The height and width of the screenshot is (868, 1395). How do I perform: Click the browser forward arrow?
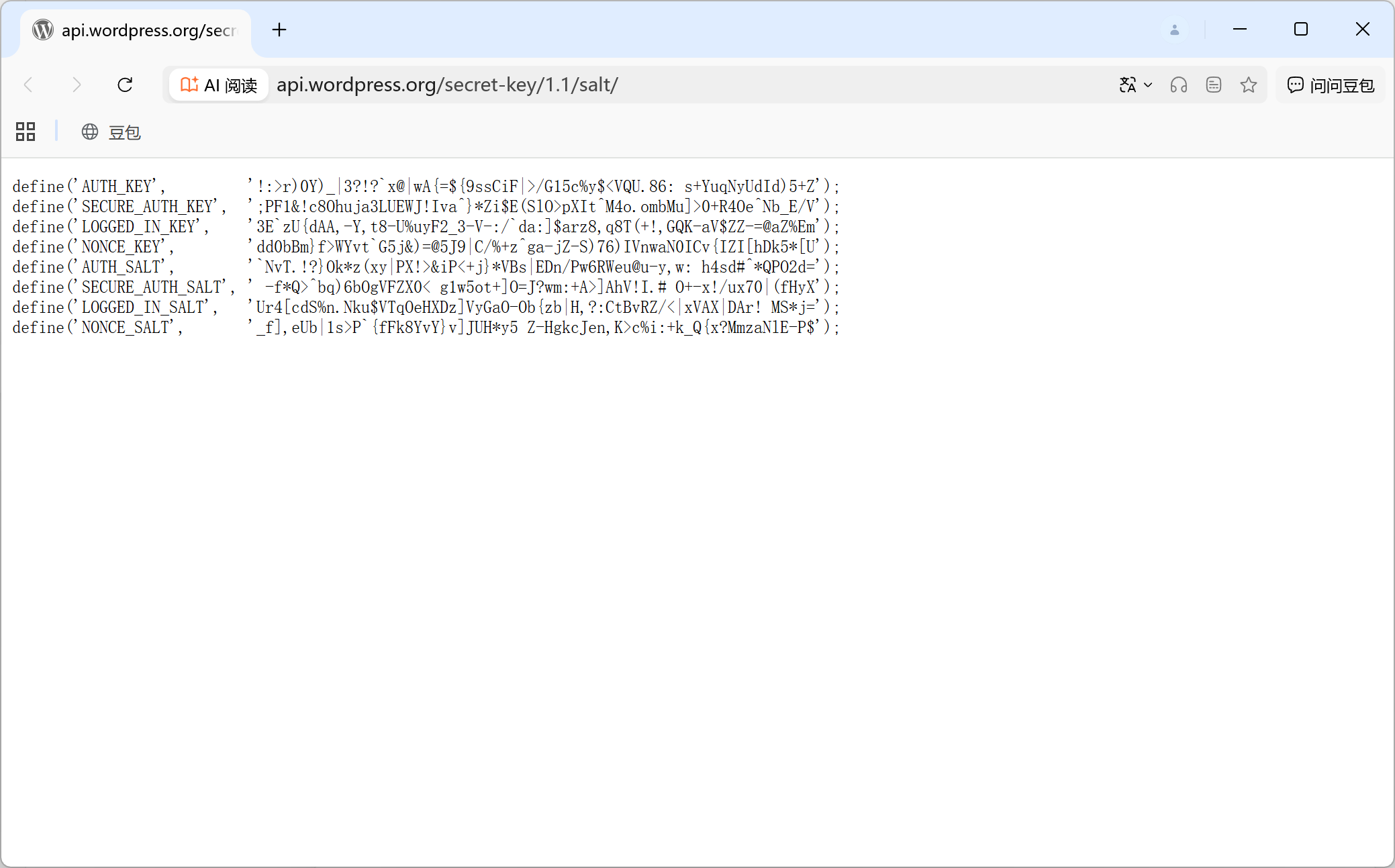tap(77, 85)
